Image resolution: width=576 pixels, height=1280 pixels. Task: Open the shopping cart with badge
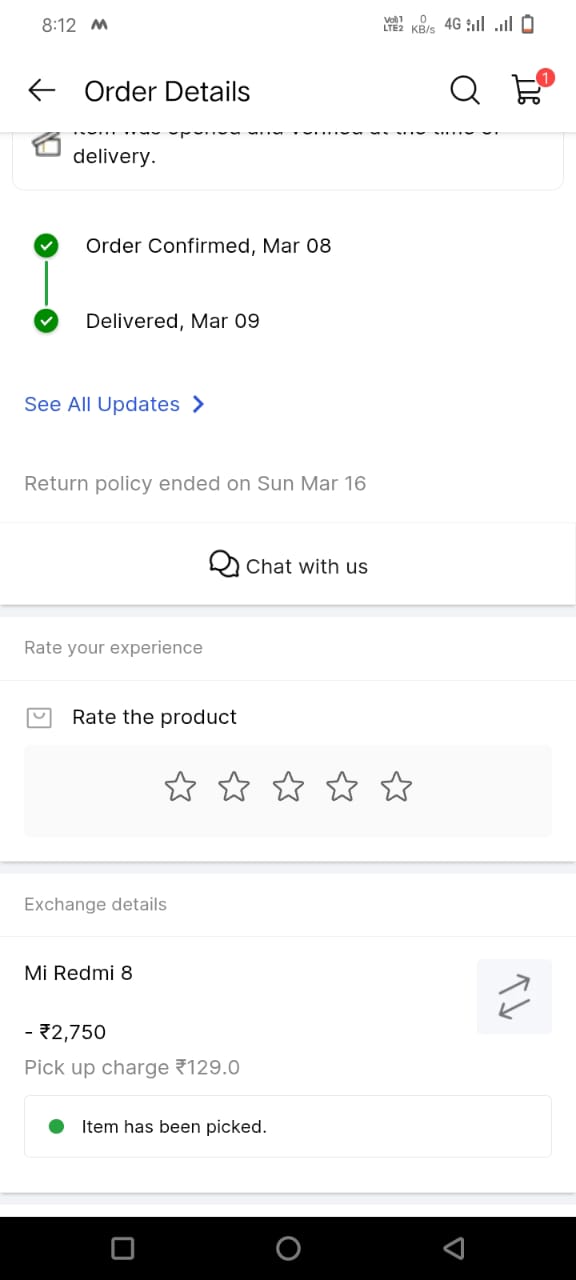click(x=528, y=88)
